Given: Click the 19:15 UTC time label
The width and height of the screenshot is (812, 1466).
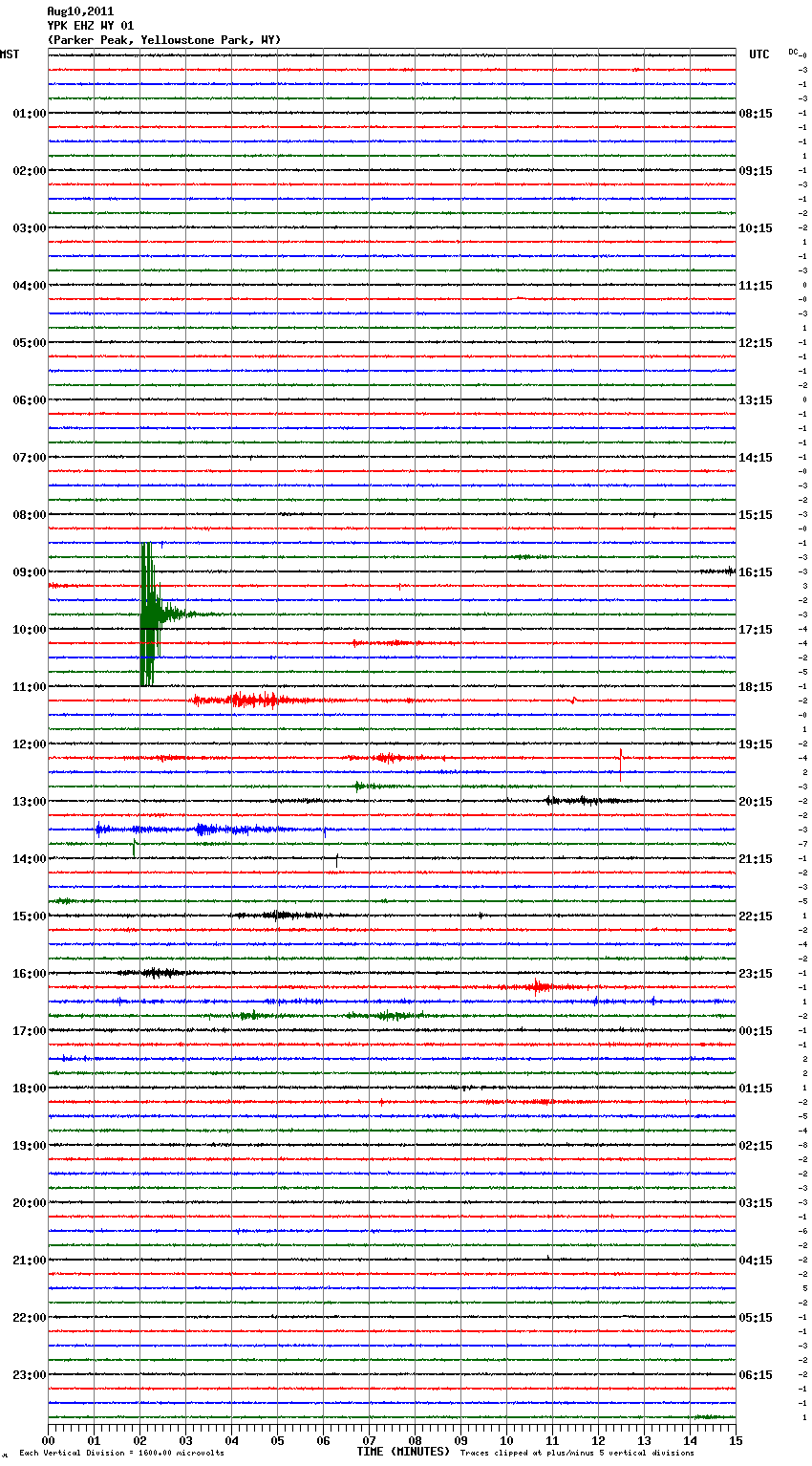Looking at the screenshot, I should point(756,744).
